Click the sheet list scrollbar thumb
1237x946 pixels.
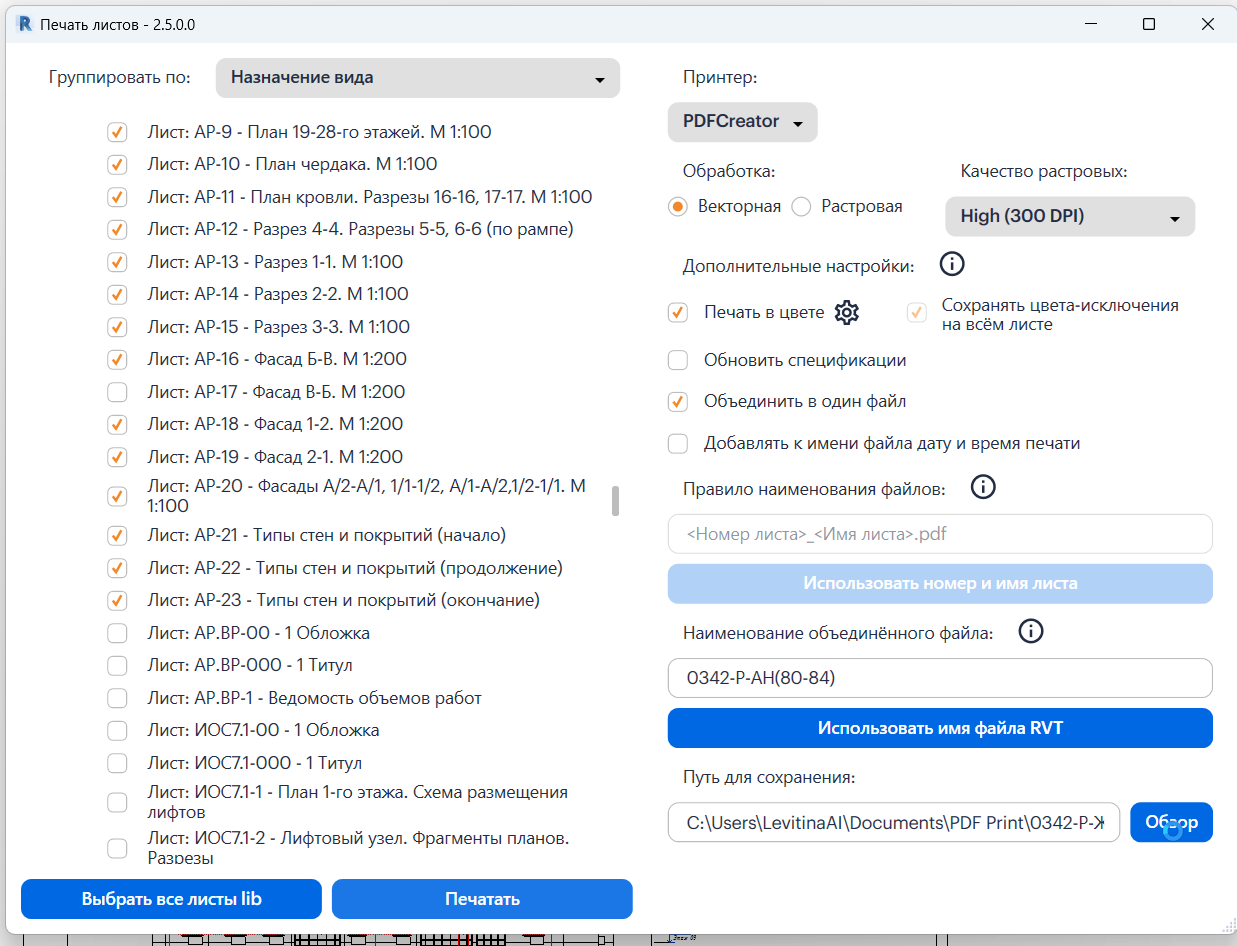point(616,501)
